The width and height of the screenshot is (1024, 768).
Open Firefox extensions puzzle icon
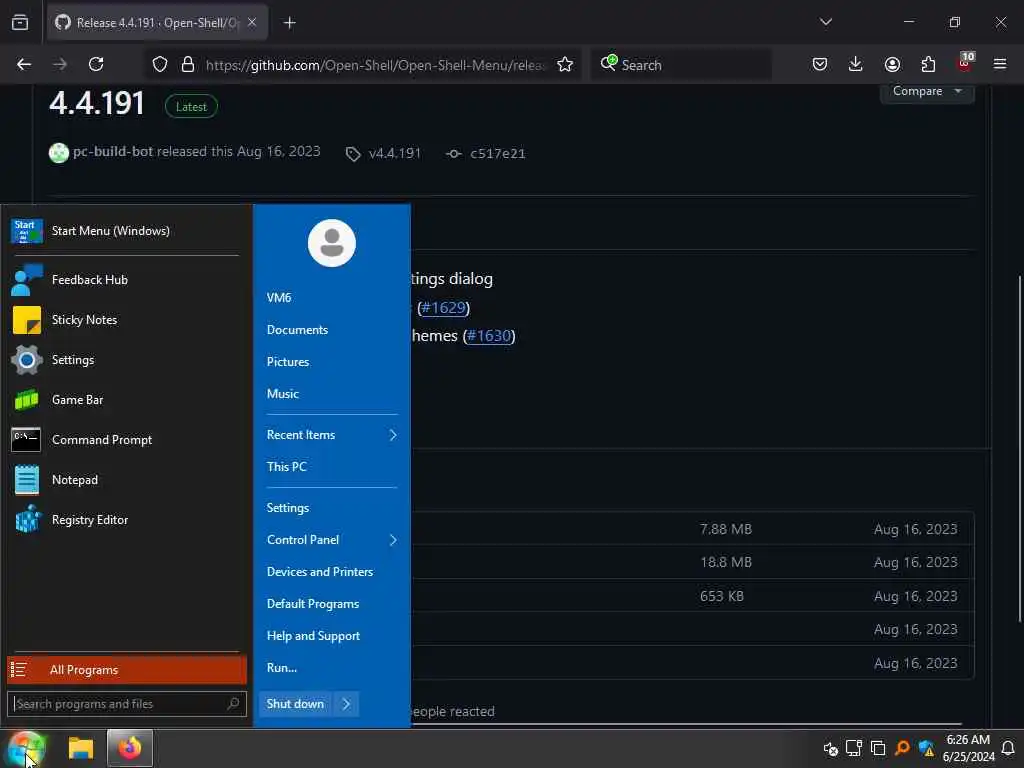[928, 64]
